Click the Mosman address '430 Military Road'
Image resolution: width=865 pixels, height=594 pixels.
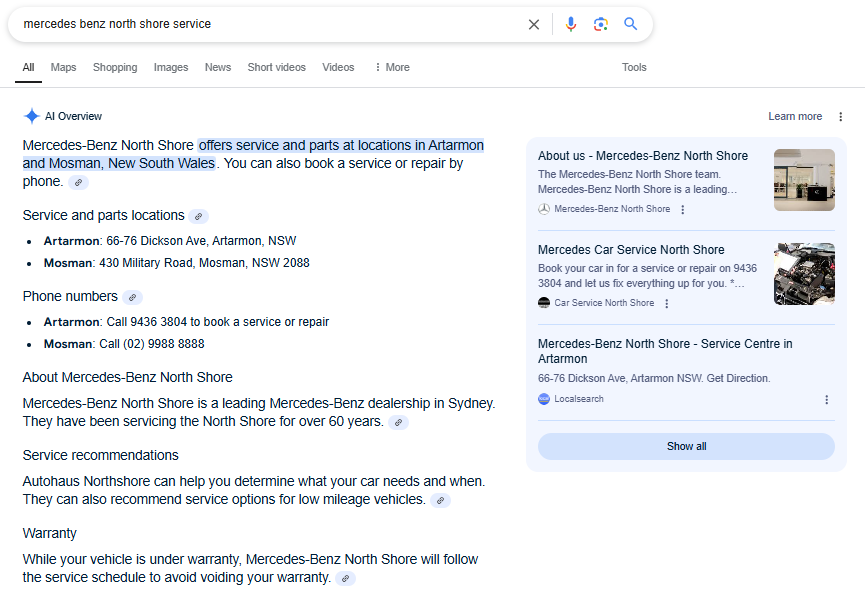(x=204, y=263)
